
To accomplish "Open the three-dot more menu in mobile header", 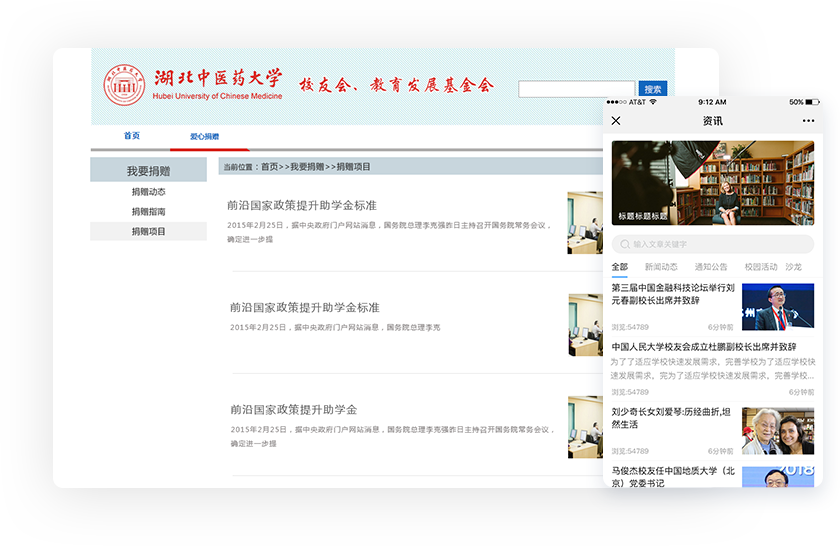I will pyautogui.click(x=808, y=121).
